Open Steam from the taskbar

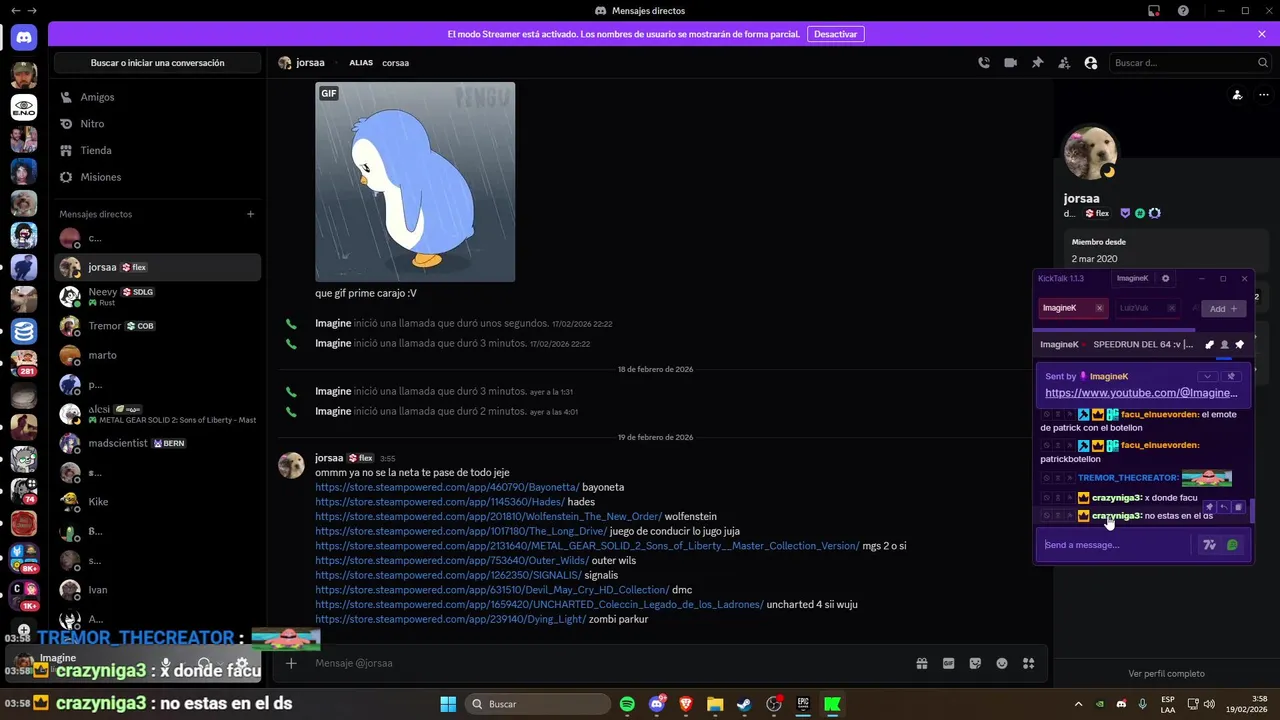coord(744,704)
